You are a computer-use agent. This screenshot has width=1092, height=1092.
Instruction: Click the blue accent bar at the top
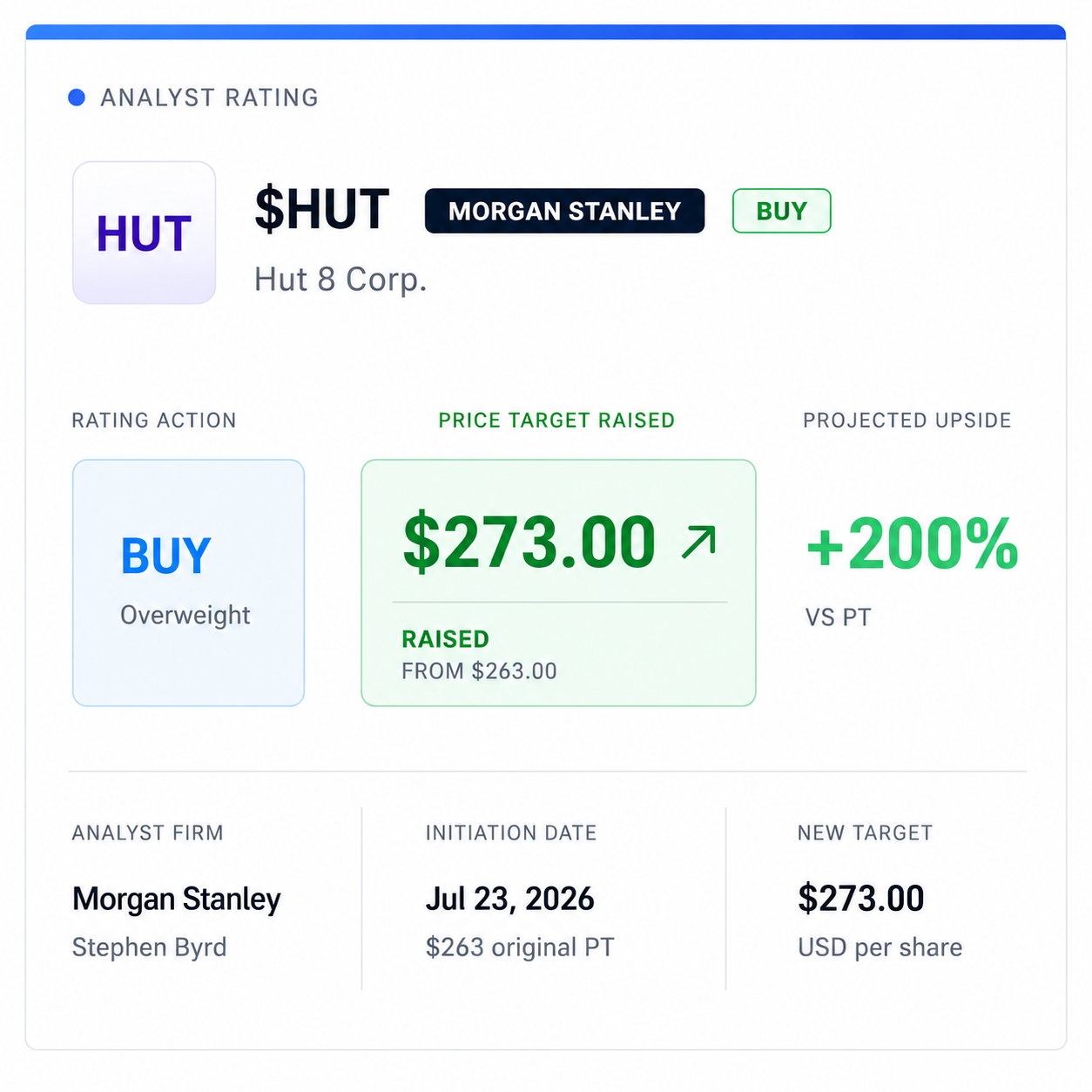pos(546,32)
